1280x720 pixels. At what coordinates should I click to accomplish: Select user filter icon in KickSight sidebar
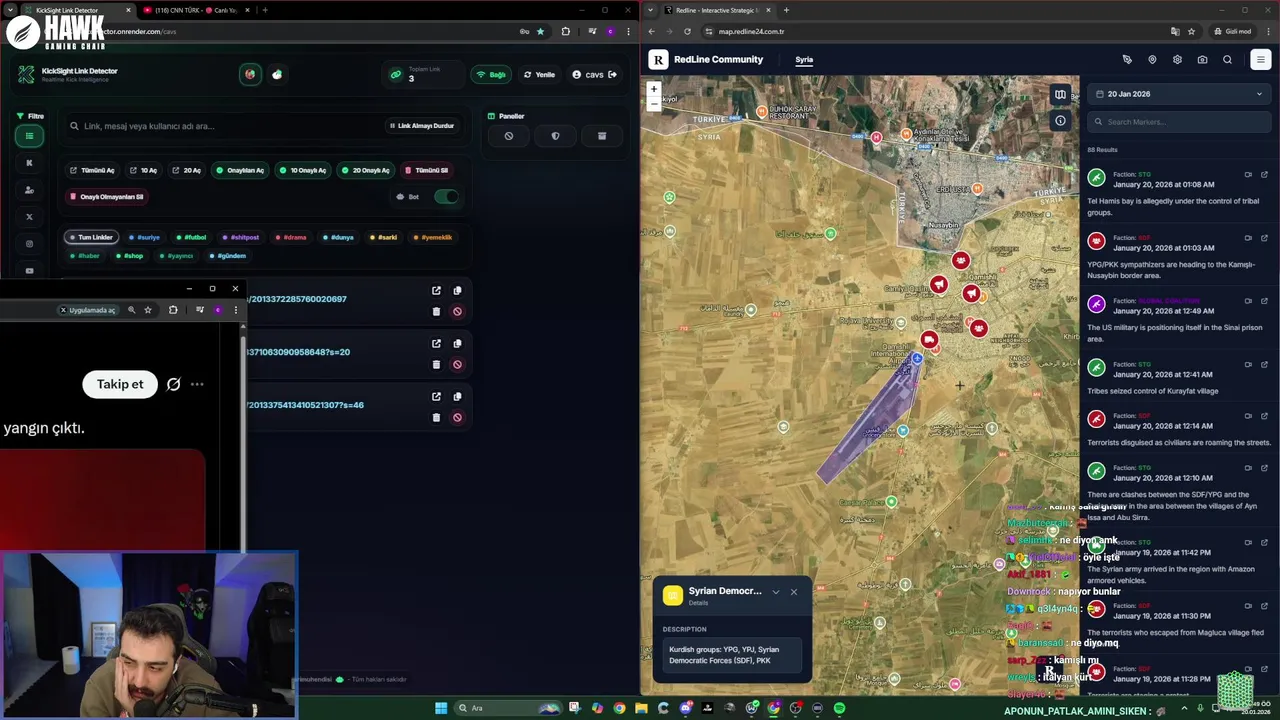point(30,190)
